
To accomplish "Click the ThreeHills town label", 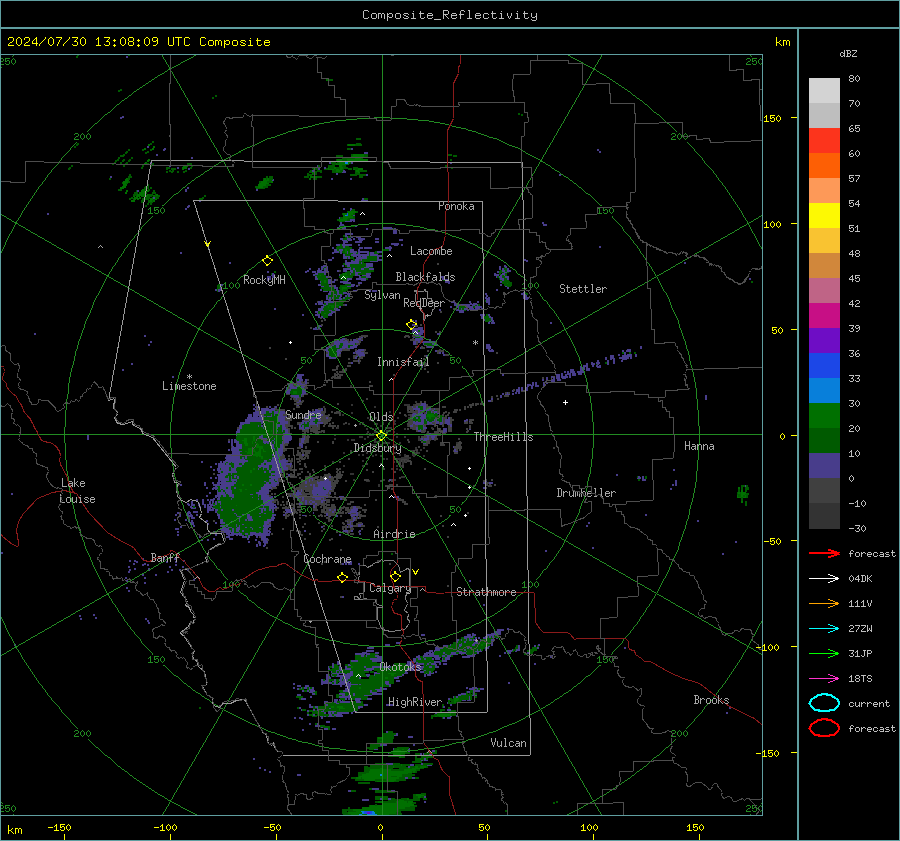I will (x=503, y=437).
